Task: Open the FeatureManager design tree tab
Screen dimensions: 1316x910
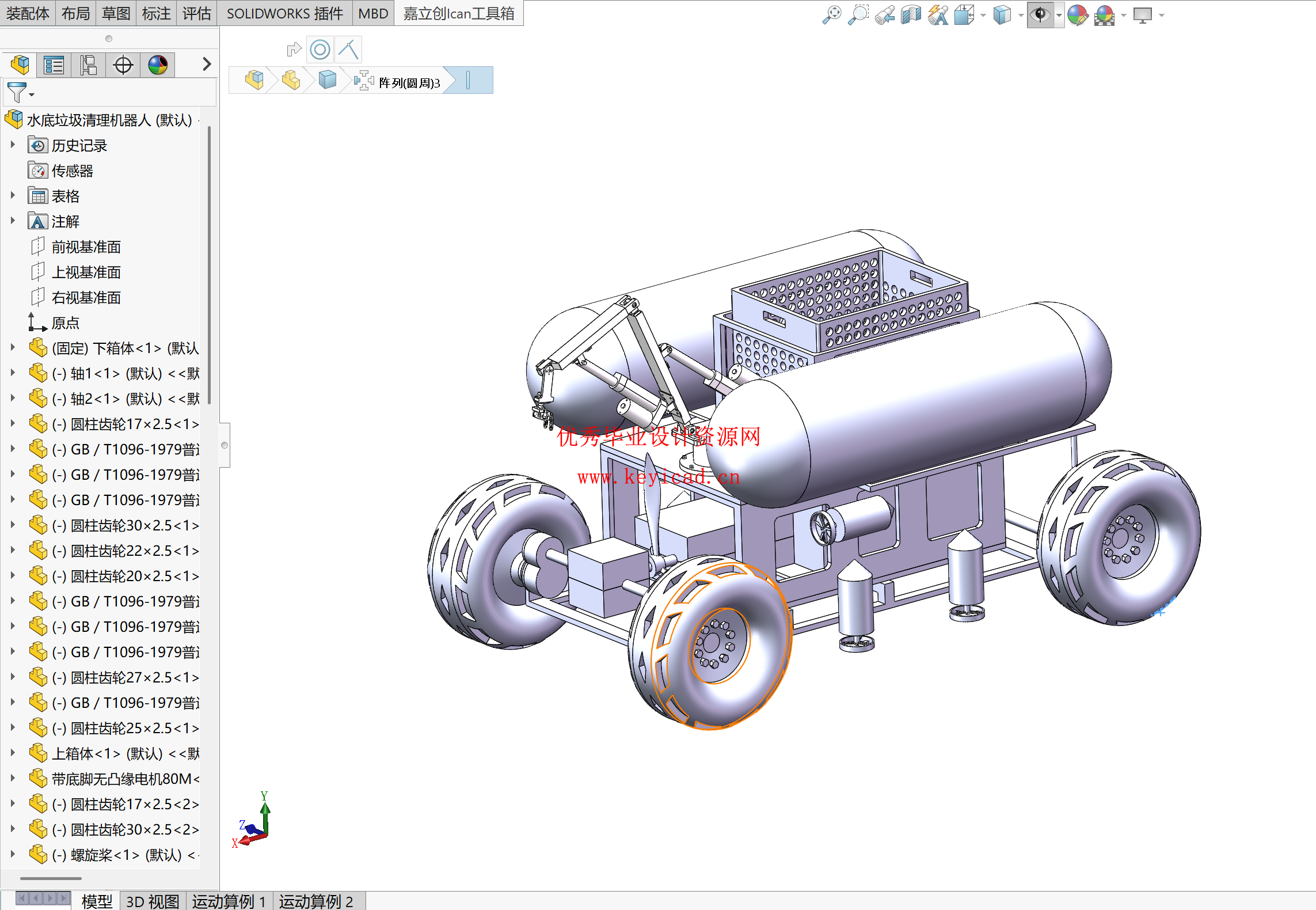Action: pyautogui.click(x=20, y=65)
